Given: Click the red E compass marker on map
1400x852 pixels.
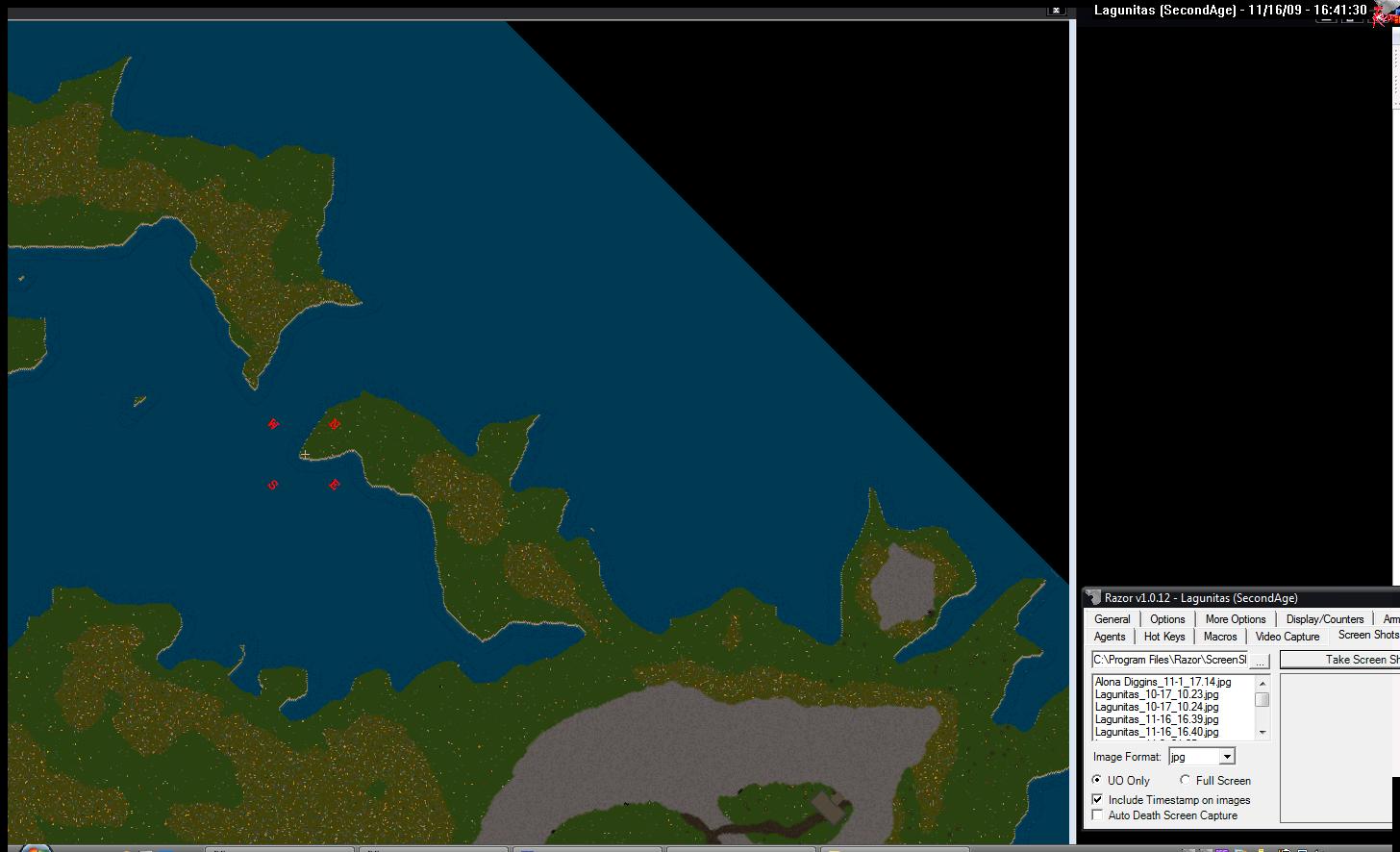Looking at the screenshot, I should pos(335,485).
